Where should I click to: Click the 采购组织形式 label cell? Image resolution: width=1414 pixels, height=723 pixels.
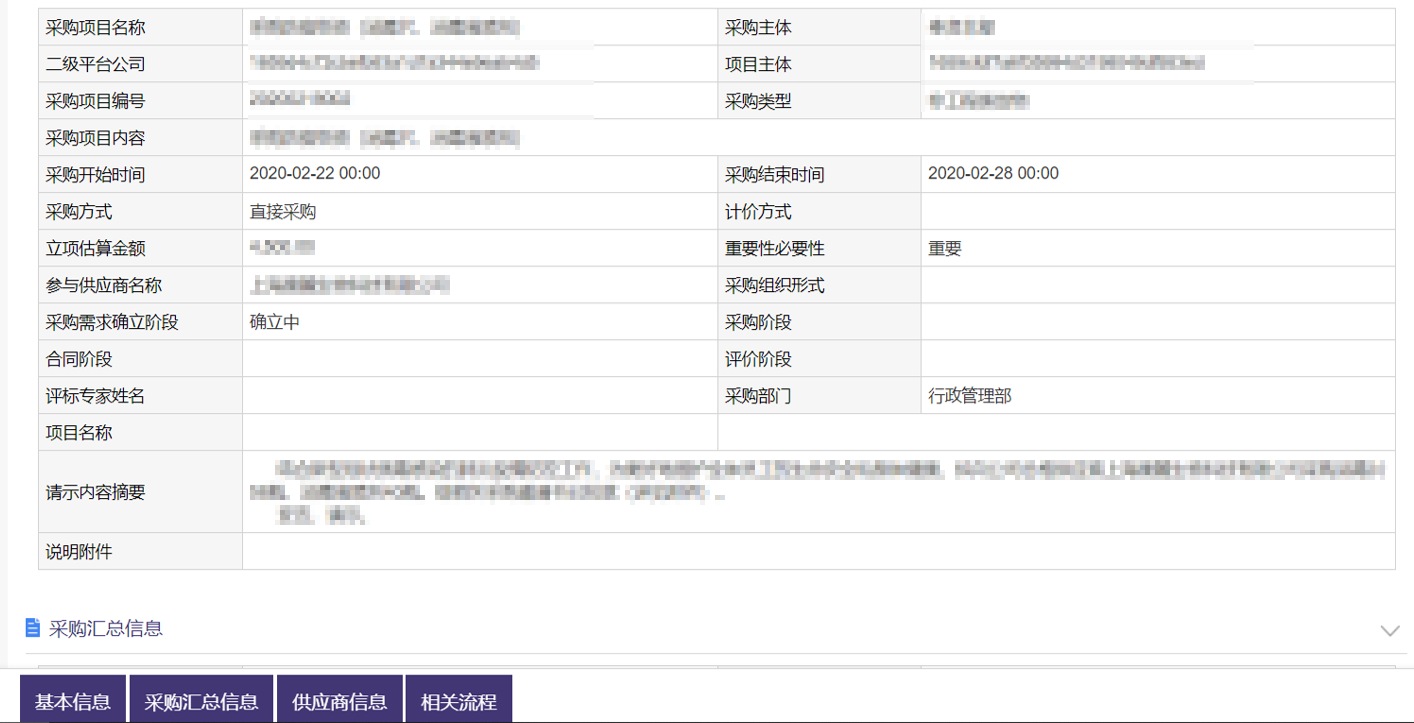(819, 286)
